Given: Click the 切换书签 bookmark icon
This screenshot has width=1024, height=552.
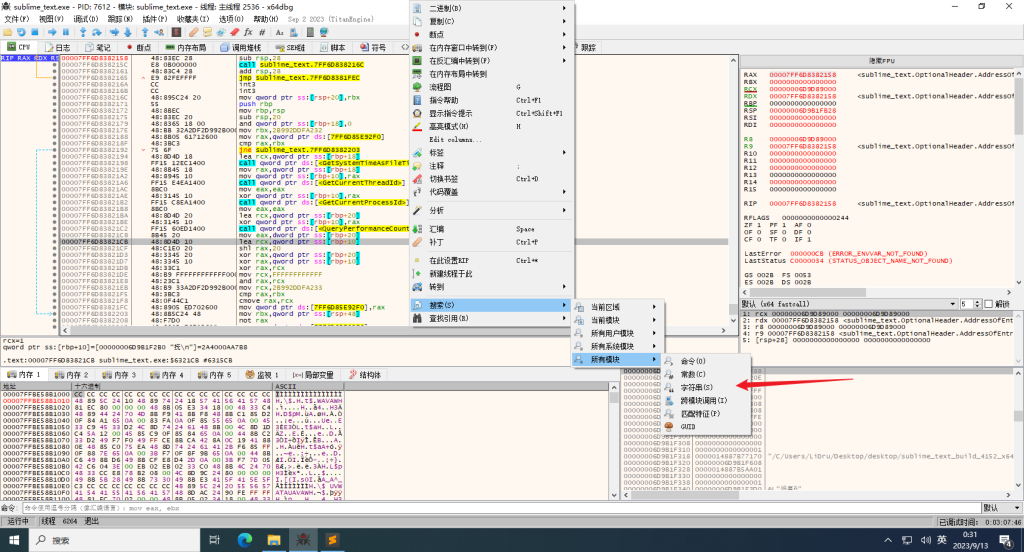Looking at the screenshot, I should (x=419, y=178).
